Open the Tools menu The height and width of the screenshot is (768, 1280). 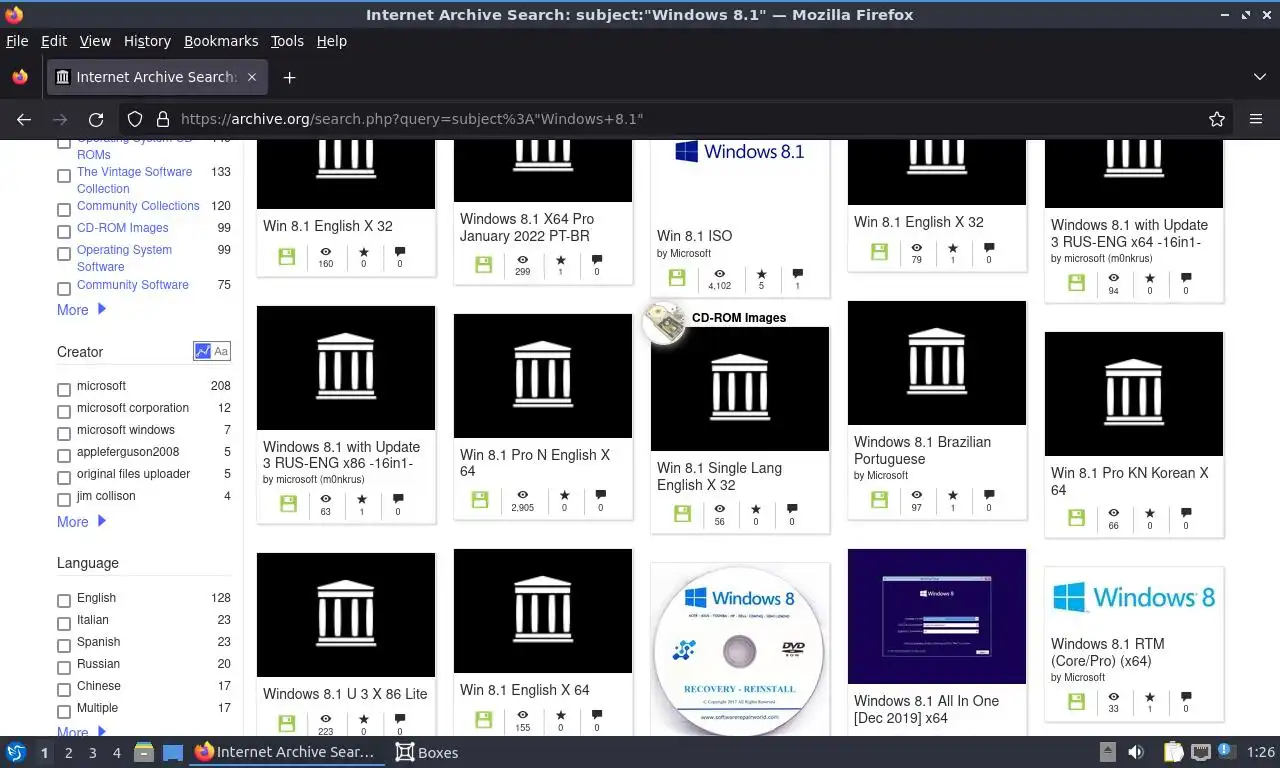[287, 41]
